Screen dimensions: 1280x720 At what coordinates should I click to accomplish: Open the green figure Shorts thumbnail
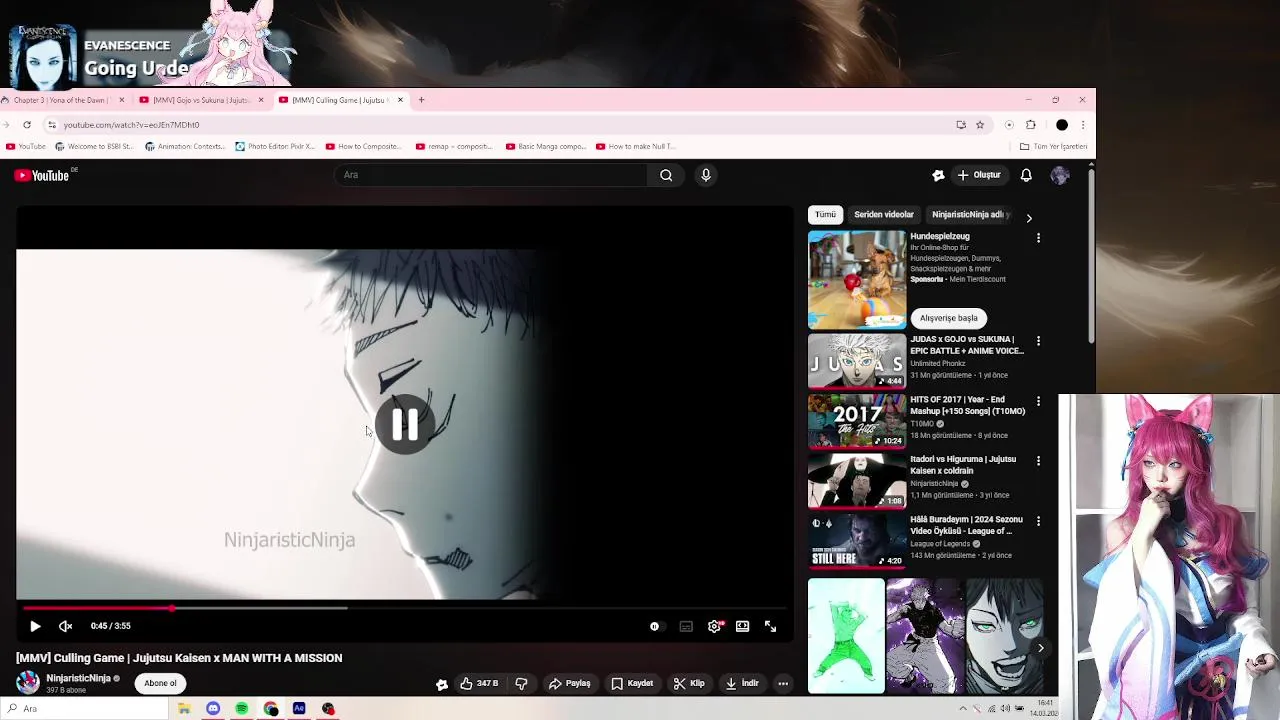pos(846,636)
